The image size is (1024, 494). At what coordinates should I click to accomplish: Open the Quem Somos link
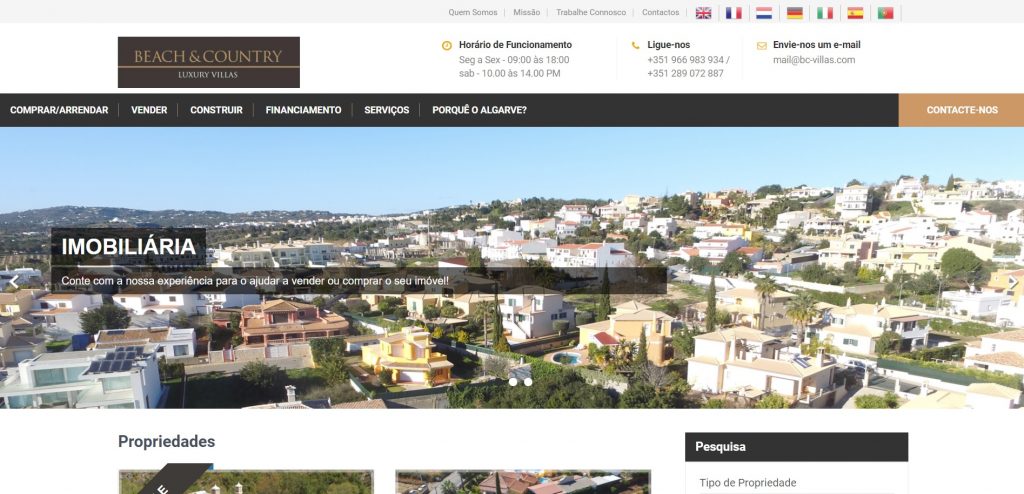(x=473, y=12)
